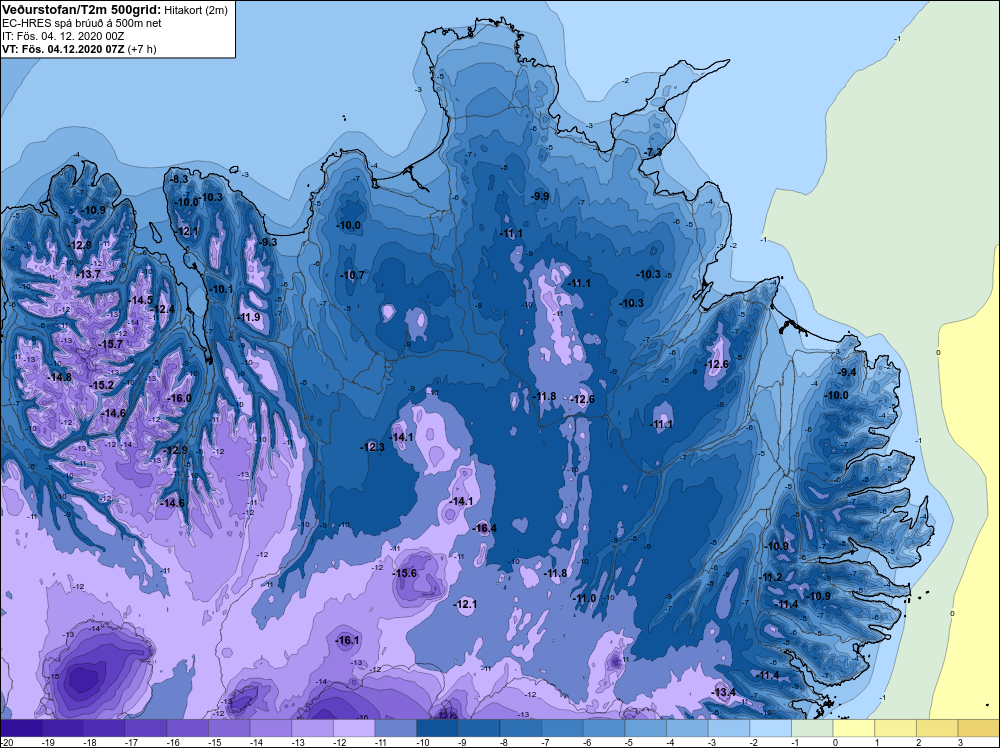Select the legend swatch labeled -16
The height and width of the screenshot is (748, 1000).
click(x=188, y=728)
